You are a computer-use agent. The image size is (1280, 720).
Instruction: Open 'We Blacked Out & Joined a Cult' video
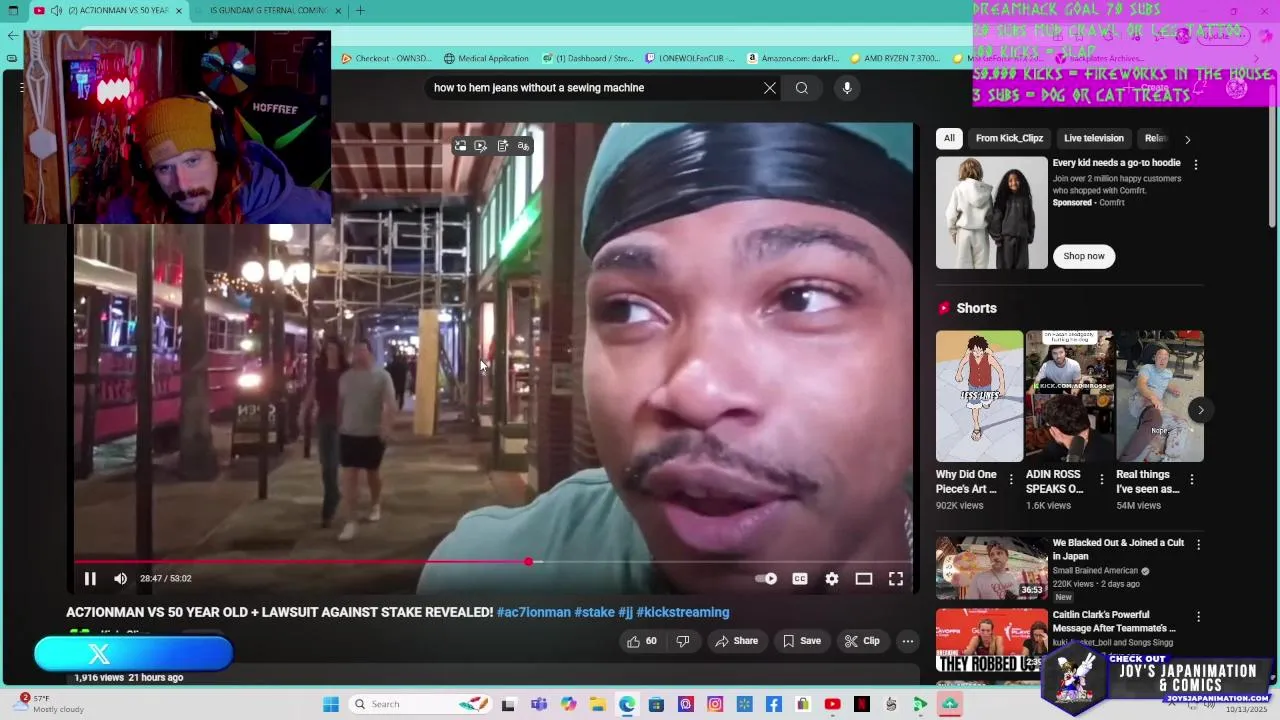point(1118,549)
